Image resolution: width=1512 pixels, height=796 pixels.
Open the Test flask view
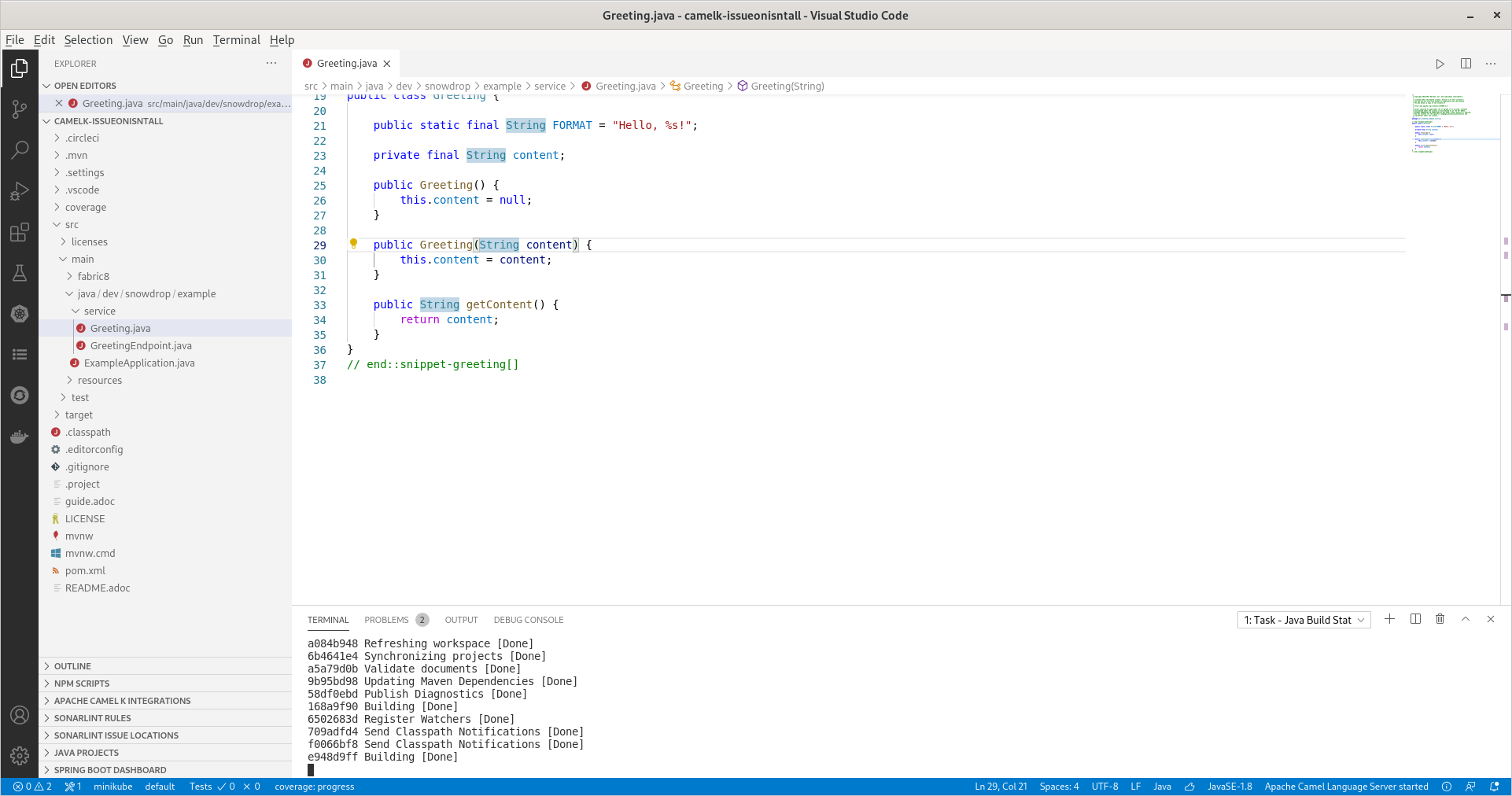click(x=20, y=273)
